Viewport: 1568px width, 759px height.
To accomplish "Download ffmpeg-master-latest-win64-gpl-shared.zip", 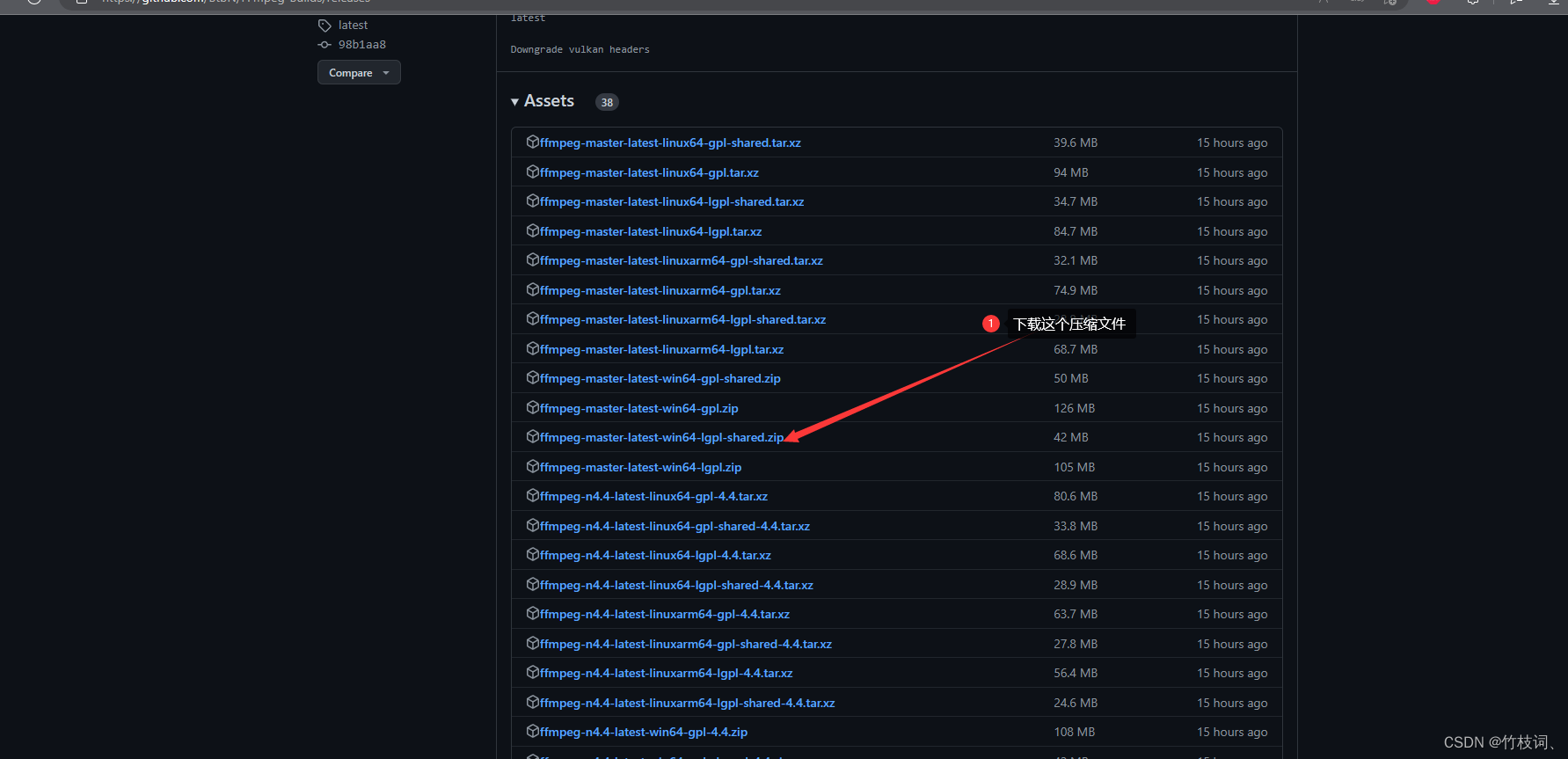I will [660, 378].
